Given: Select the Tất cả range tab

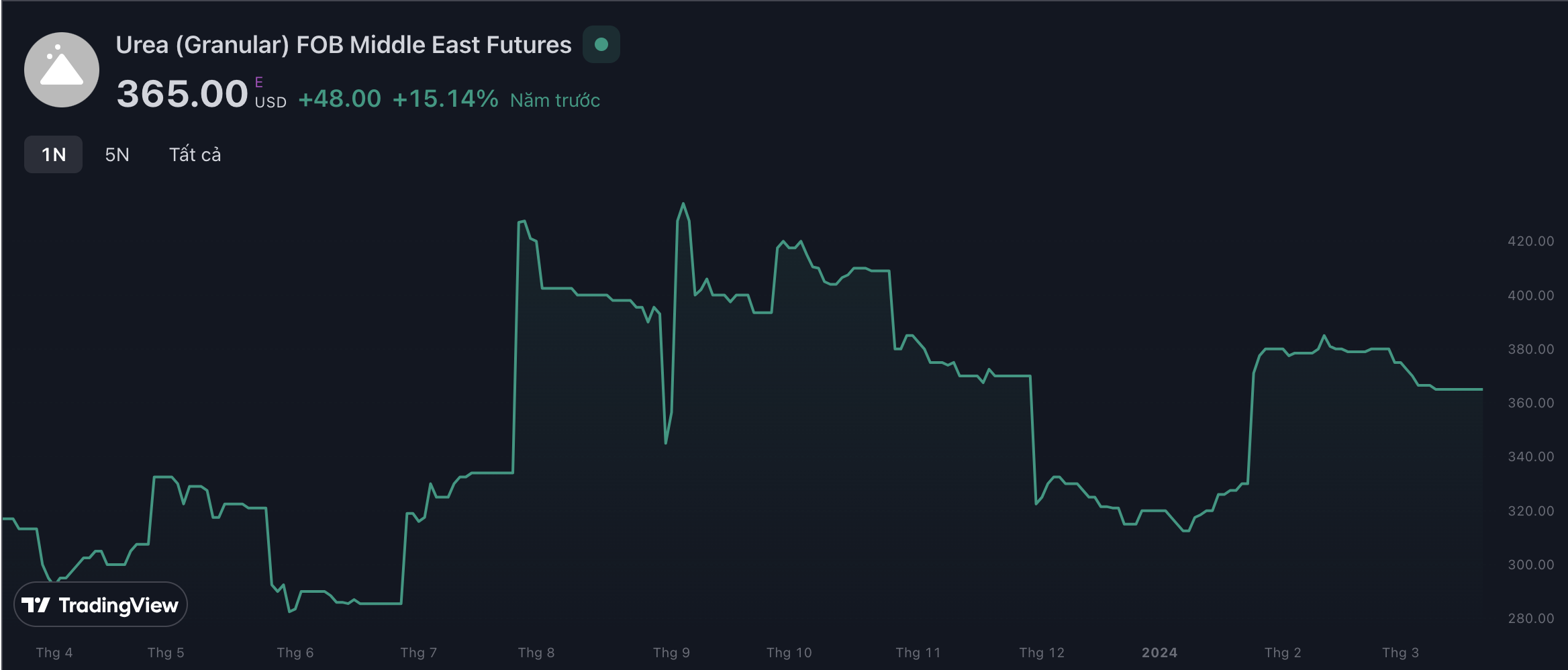Looking at the screenshot, I should click(195, 154).
